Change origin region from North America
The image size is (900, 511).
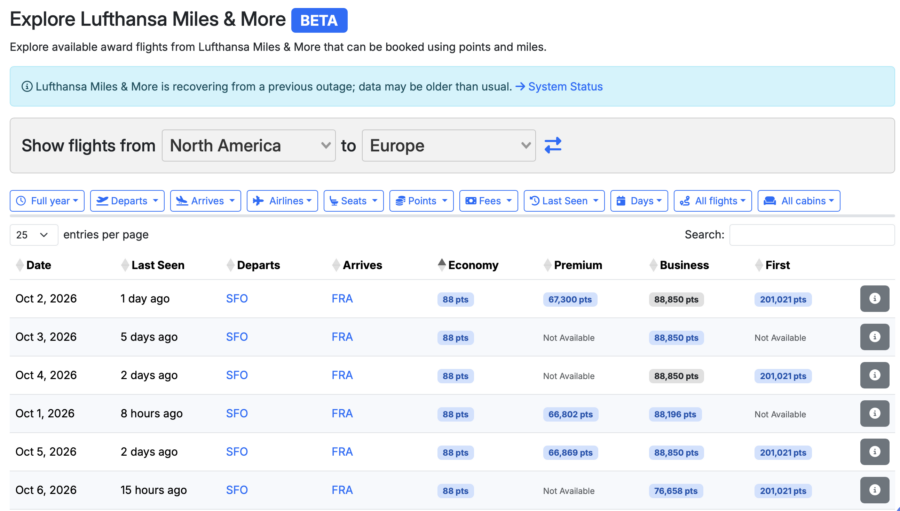[x=249, y=145]
